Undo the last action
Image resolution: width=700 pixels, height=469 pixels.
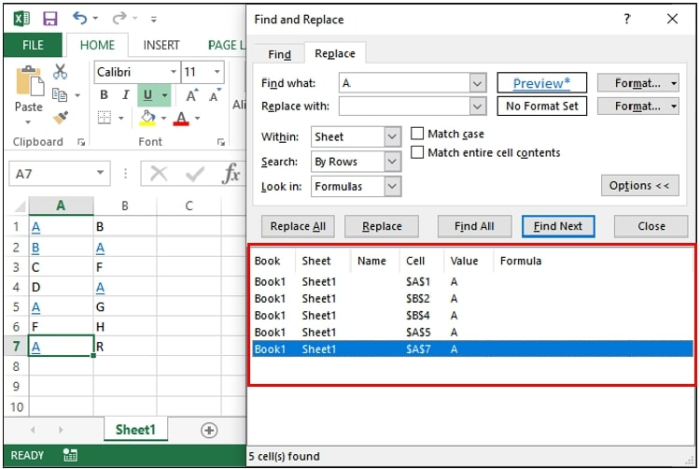tap(79, 18)
